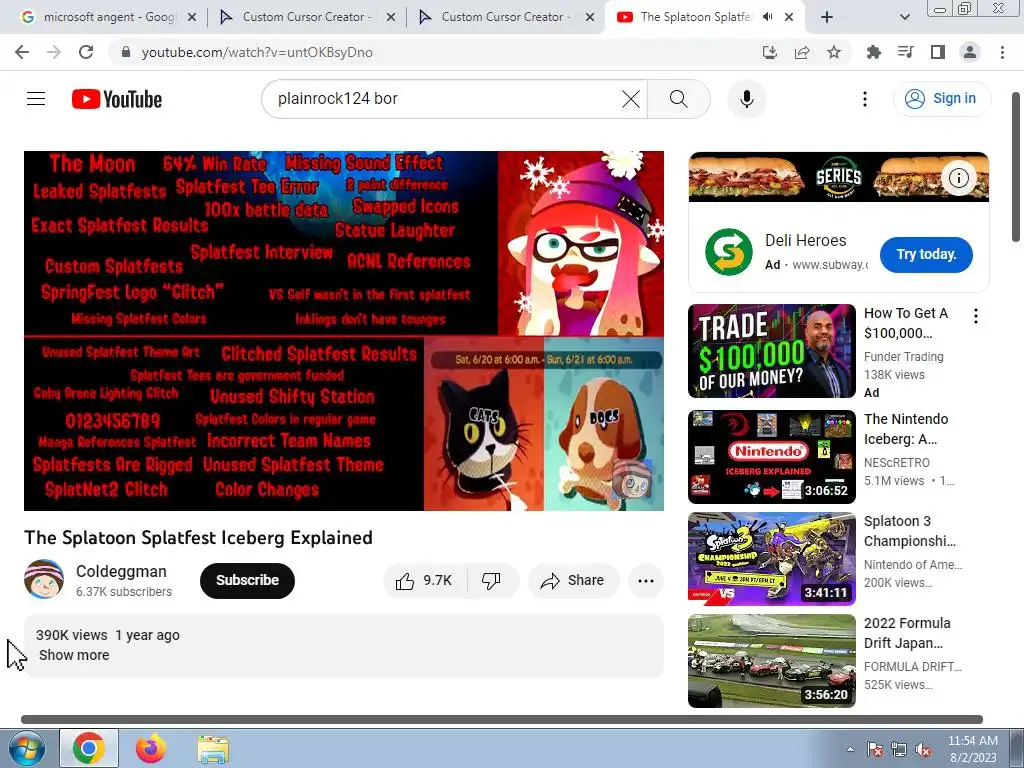Expand the tab search dropdown arrow
This screenshot has width=1024, height=768.
coord(904,18)
